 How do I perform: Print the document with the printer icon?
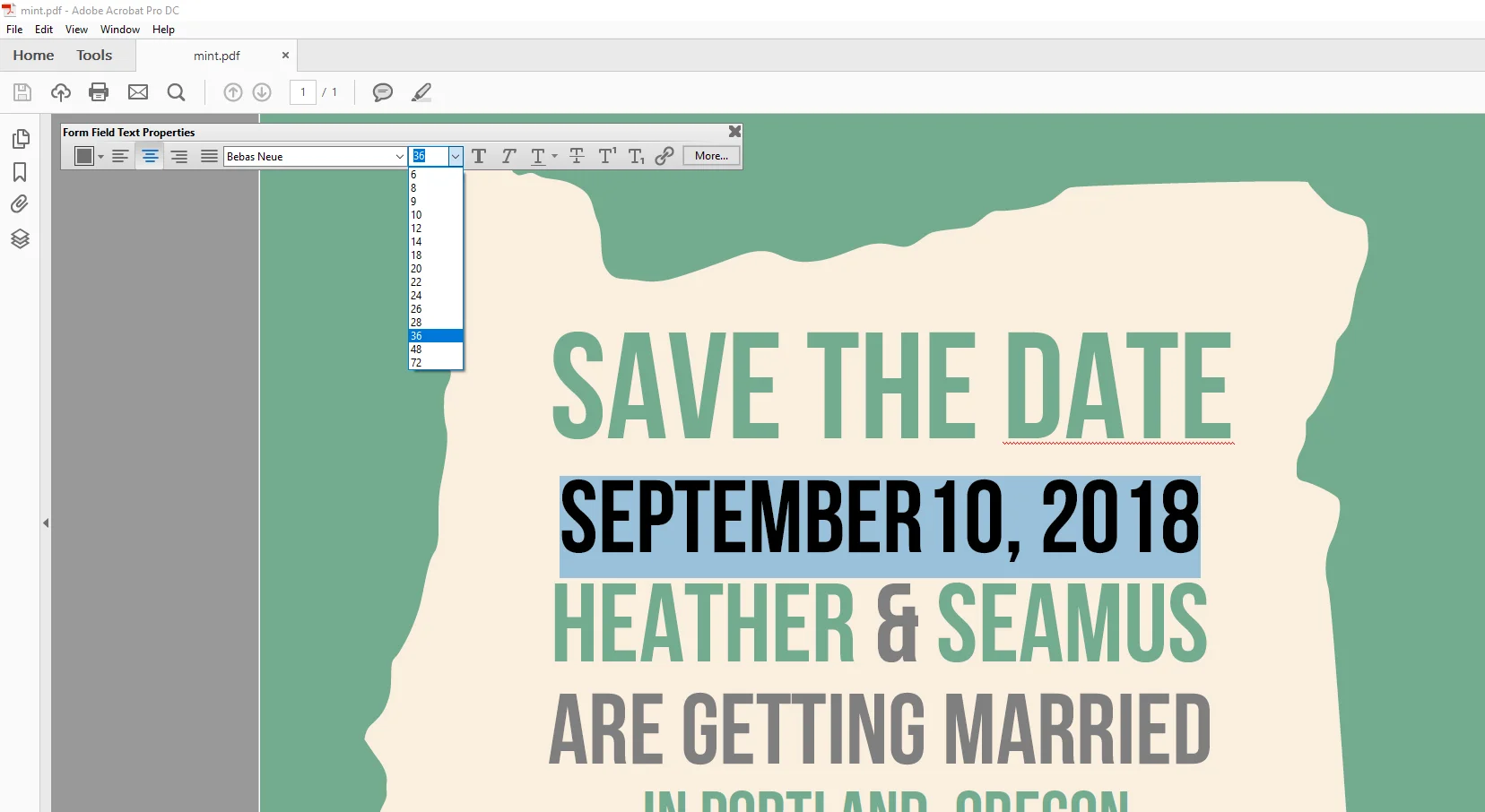coord(99,92)
